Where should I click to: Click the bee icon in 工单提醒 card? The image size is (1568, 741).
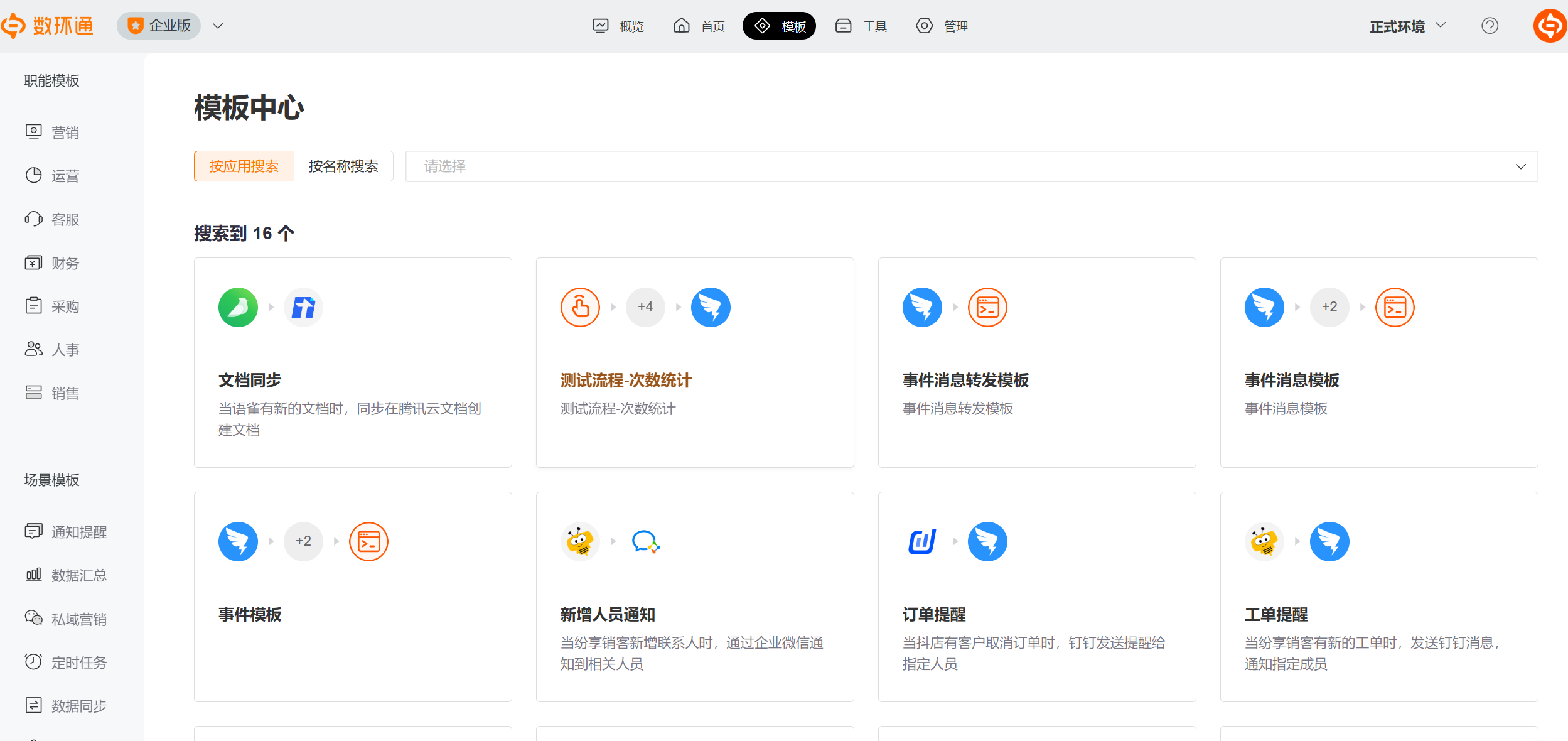(1264, 542)
